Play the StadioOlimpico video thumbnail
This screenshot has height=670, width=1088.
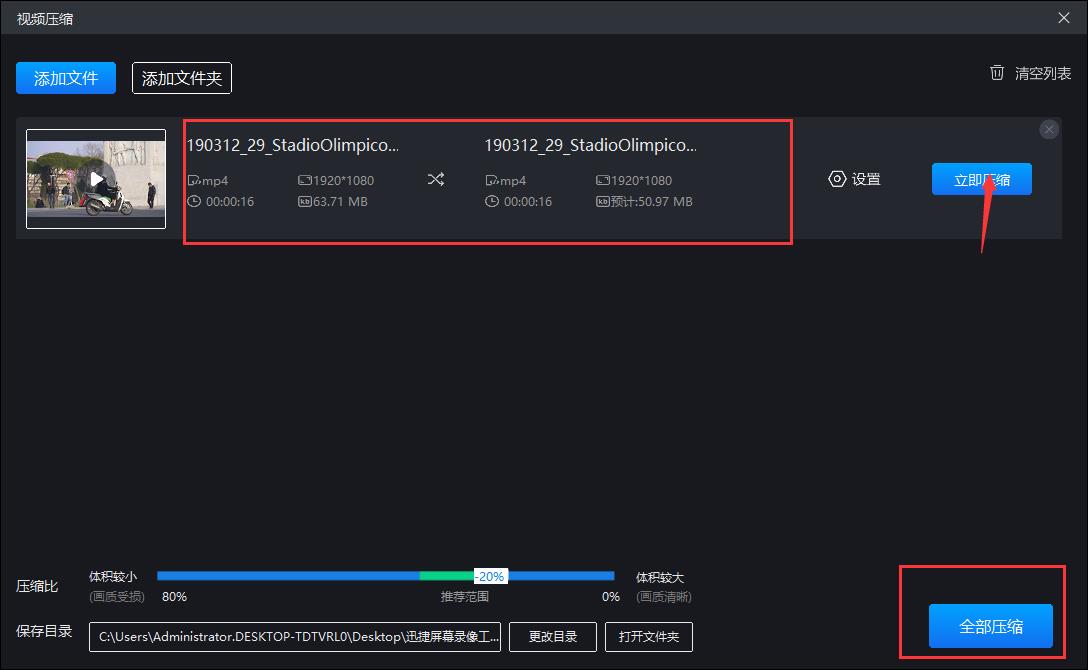96,180
